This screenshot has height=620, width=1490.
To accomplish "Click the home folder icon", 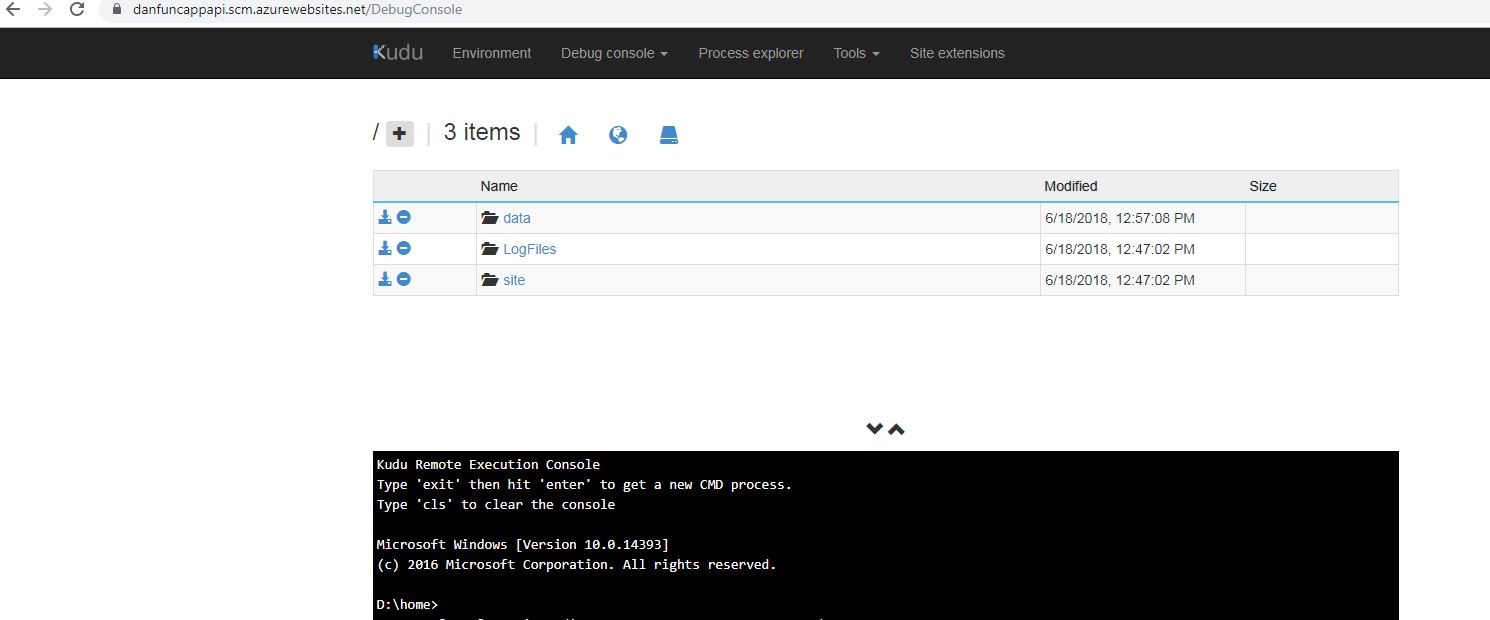I will pyautogui.click(x=568, y=135).
